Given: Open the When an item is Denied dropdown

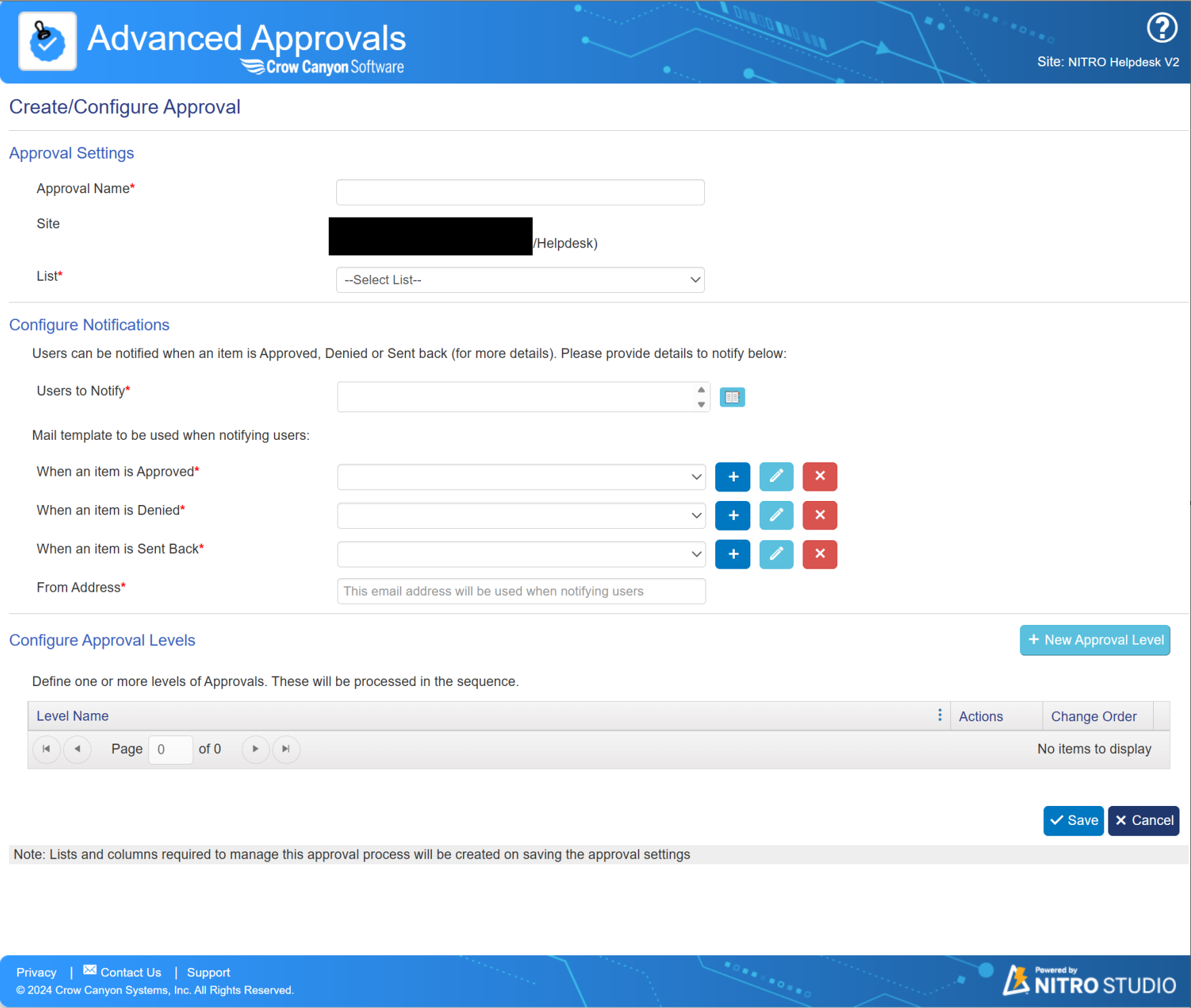Looking at the screenshot, I should pos(521,515).
